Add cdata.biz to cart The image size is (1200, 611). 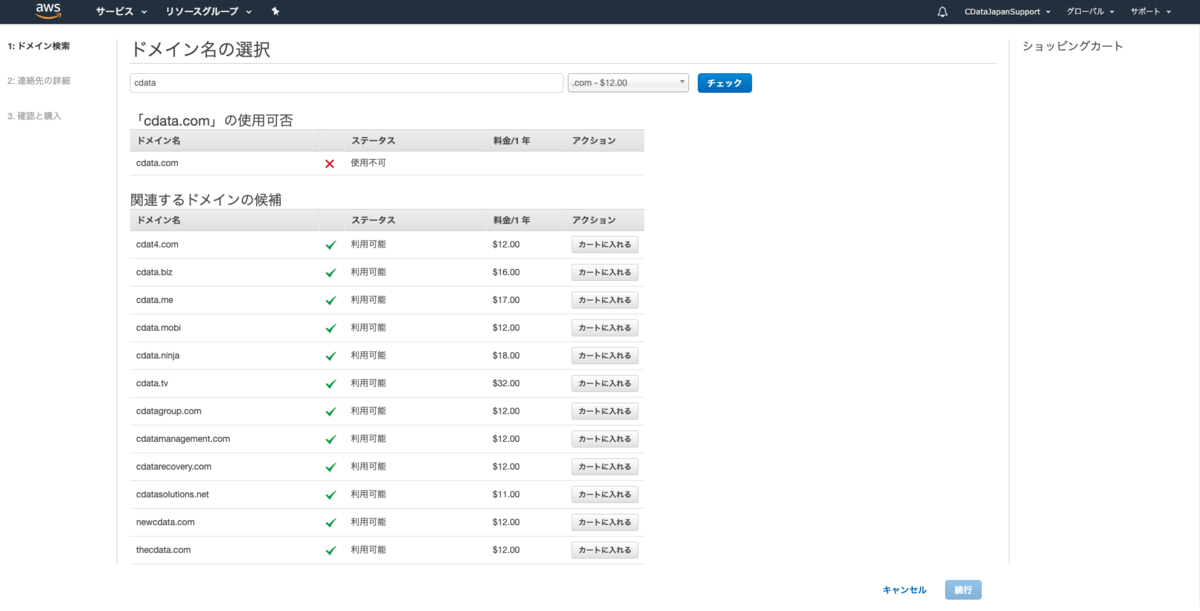[x=605, y=272]
